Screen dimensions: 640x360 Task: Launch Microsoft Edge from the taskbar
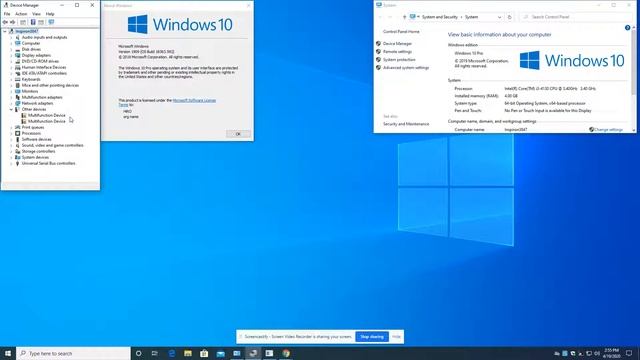coord(172,353)
